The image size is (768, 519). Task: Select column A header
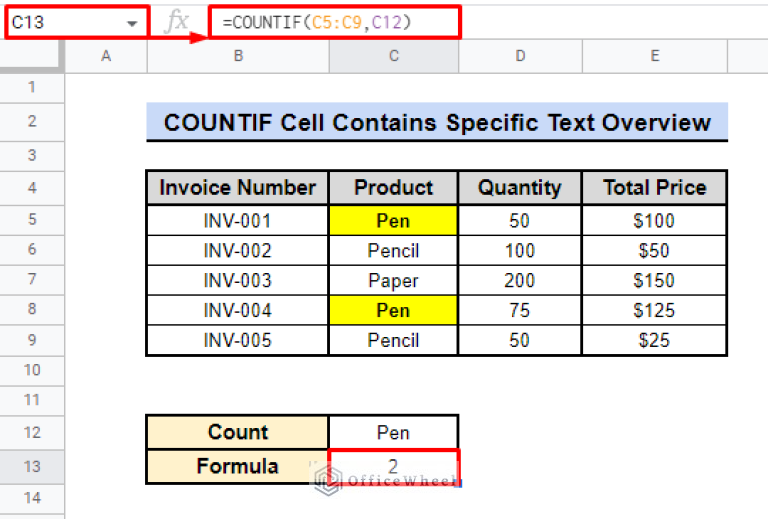(x=106, y=57)
